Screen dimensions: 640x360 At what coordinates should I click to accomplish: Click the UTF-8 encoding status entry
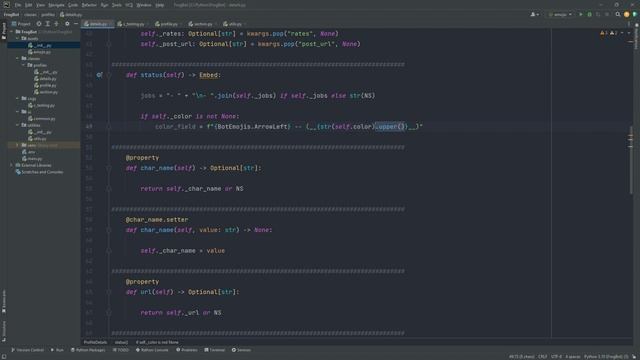click(x=556, y=356)
